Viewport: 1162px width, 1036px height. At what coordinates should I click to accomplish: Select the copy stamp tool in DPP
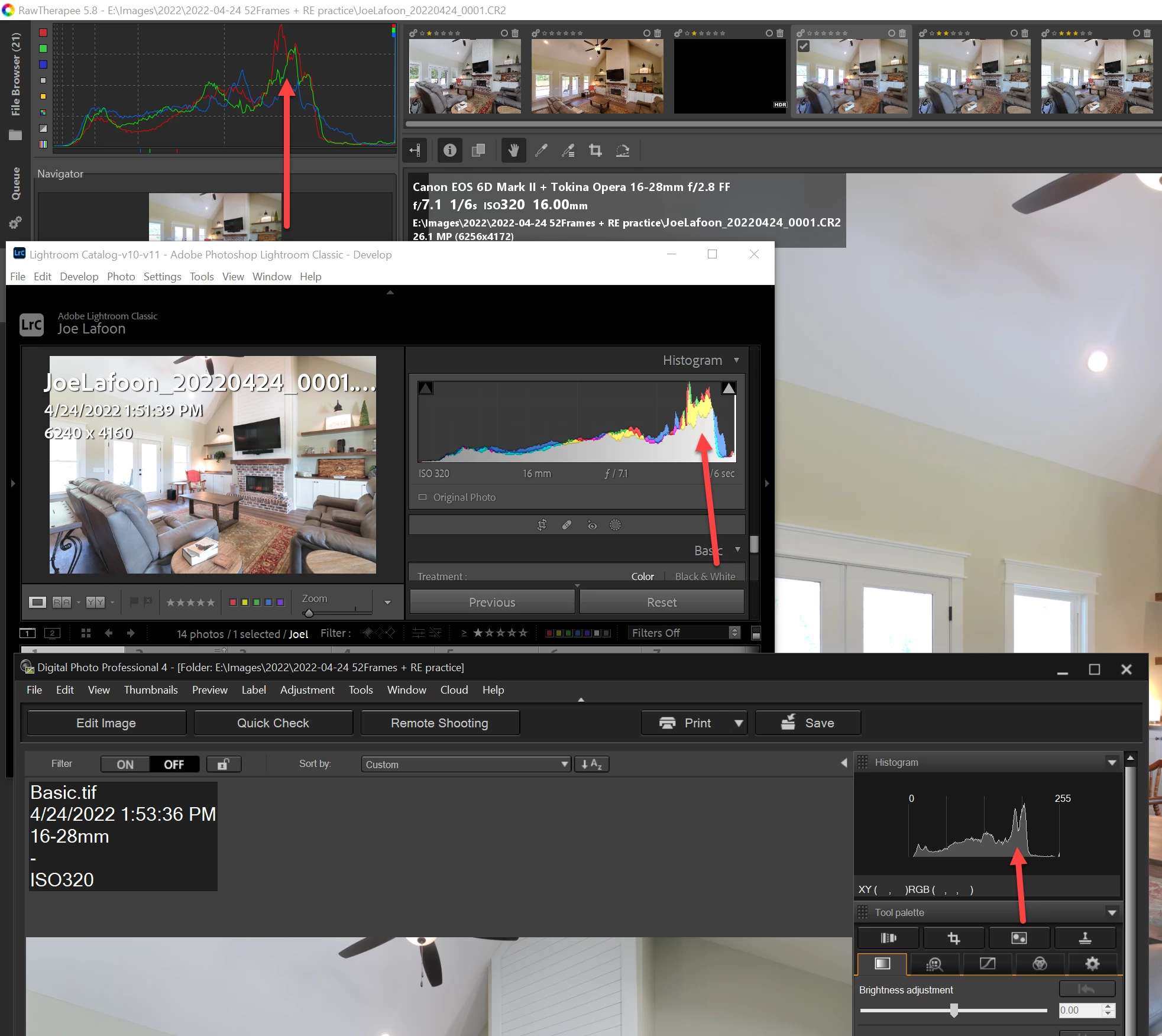[1085, 938]
